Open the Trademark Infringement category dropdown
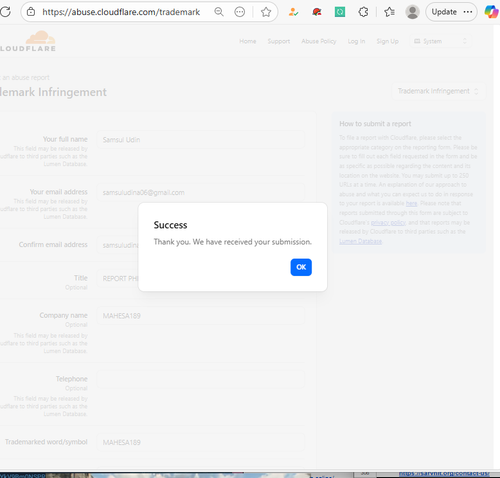The image size is (500, 478). click(438, 91)
